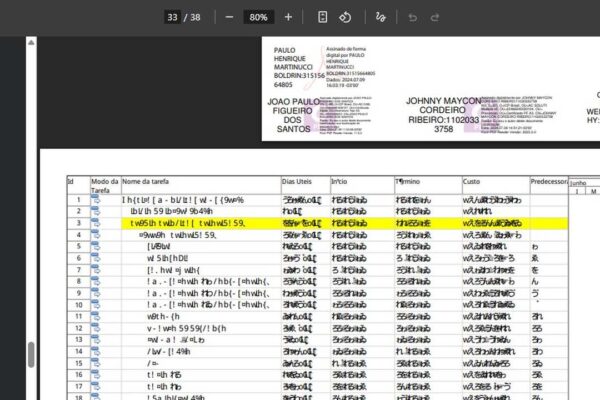Click the redo arrow icon

[x=435, y=17]
